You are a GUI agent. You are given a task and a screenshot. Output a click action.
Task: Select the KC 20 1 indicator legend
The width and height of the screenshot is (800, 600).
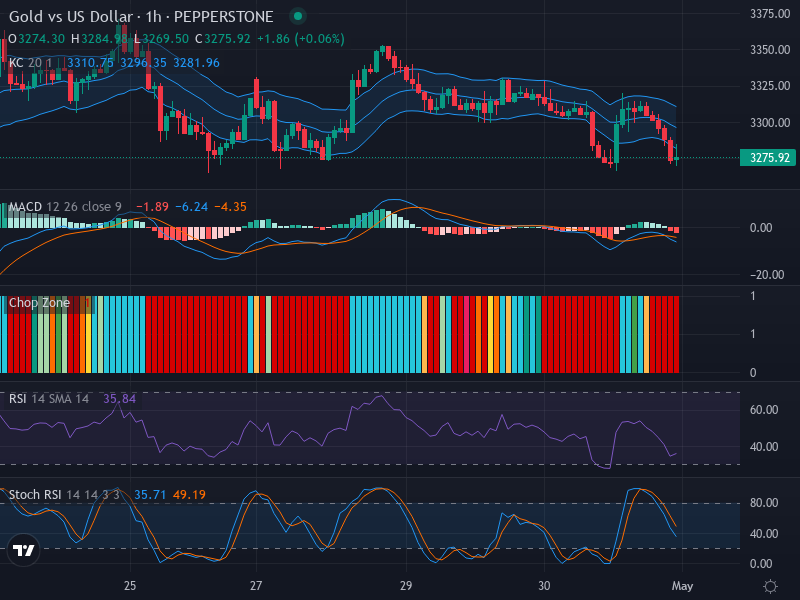pyautogui.click(x=31, y=63)
